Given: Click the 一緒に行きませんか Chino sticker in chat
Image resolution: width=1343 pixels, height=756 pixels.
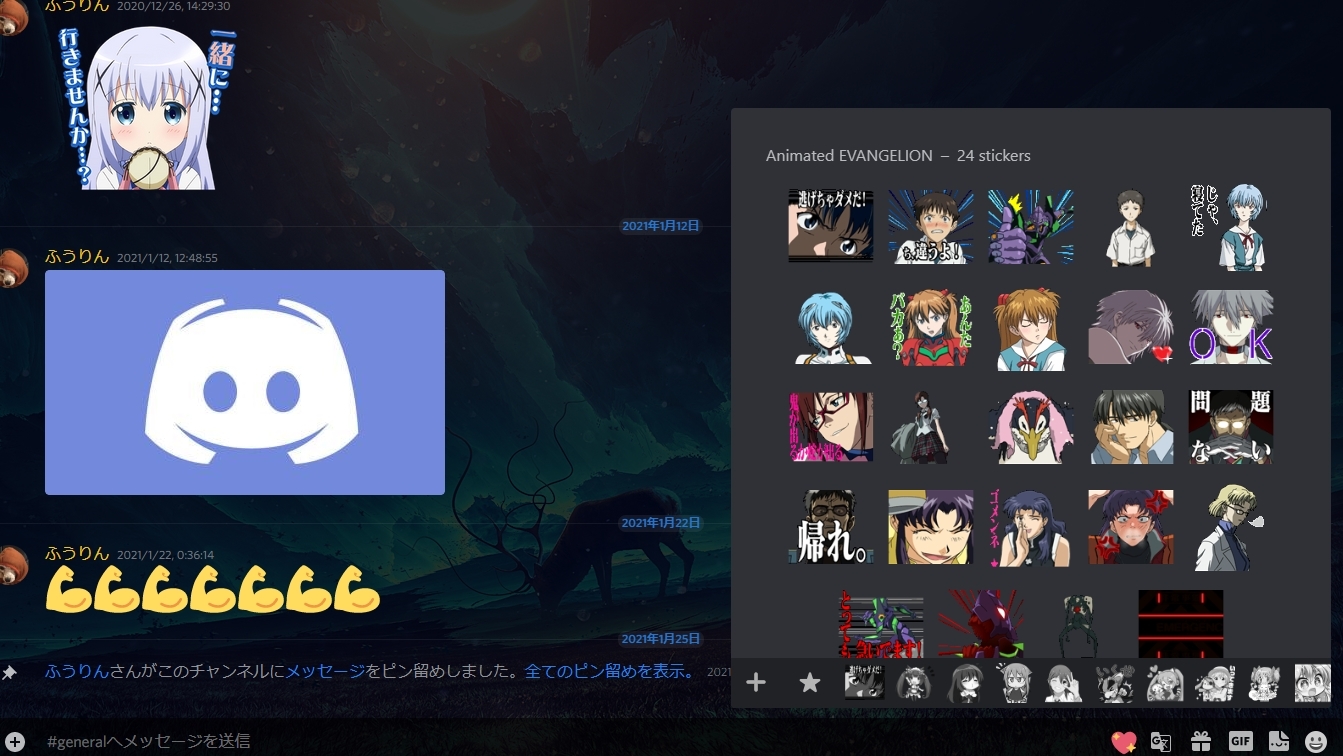Looking at the screenshot, I should tap(149, 108).
